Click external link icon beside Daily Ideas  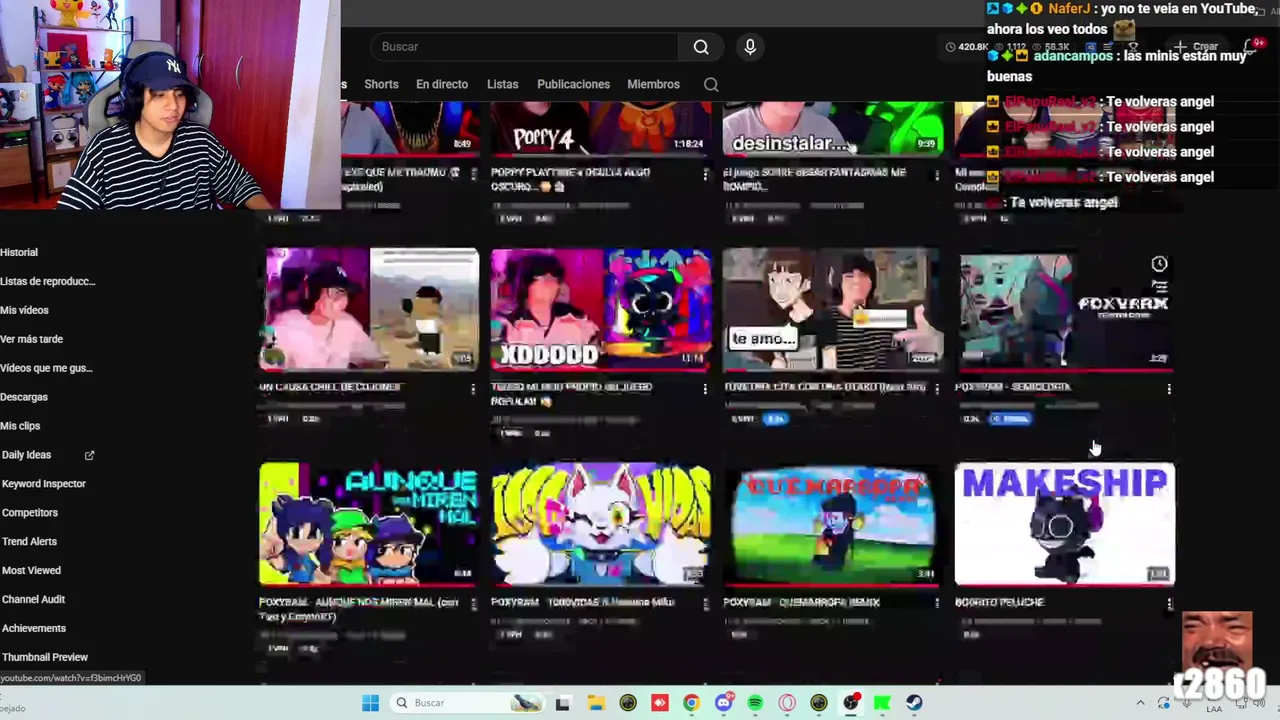pos(89,455)
